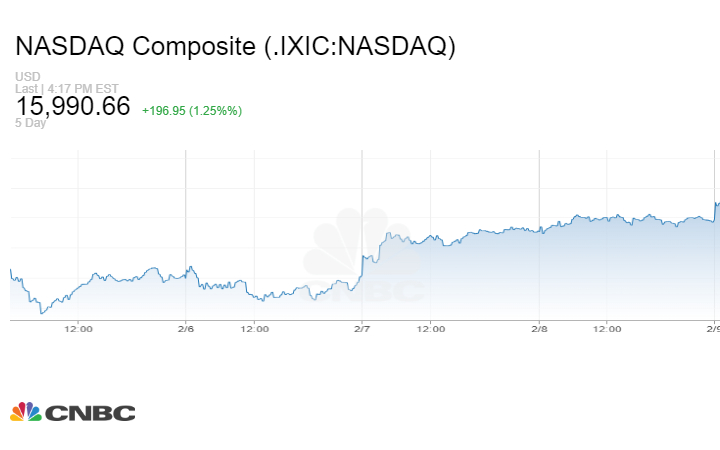Select the 5 Day range label
720x450 pixels.
click(31, 123)
